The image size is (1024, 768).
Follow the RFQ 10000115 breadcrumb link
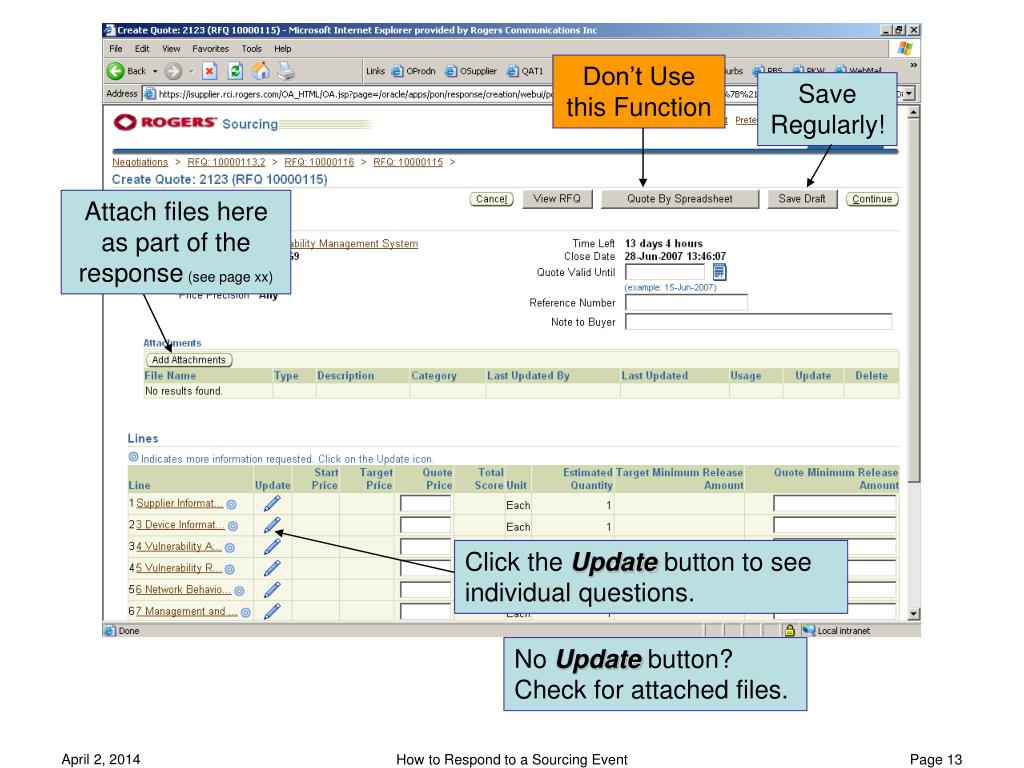pos(408,162)
